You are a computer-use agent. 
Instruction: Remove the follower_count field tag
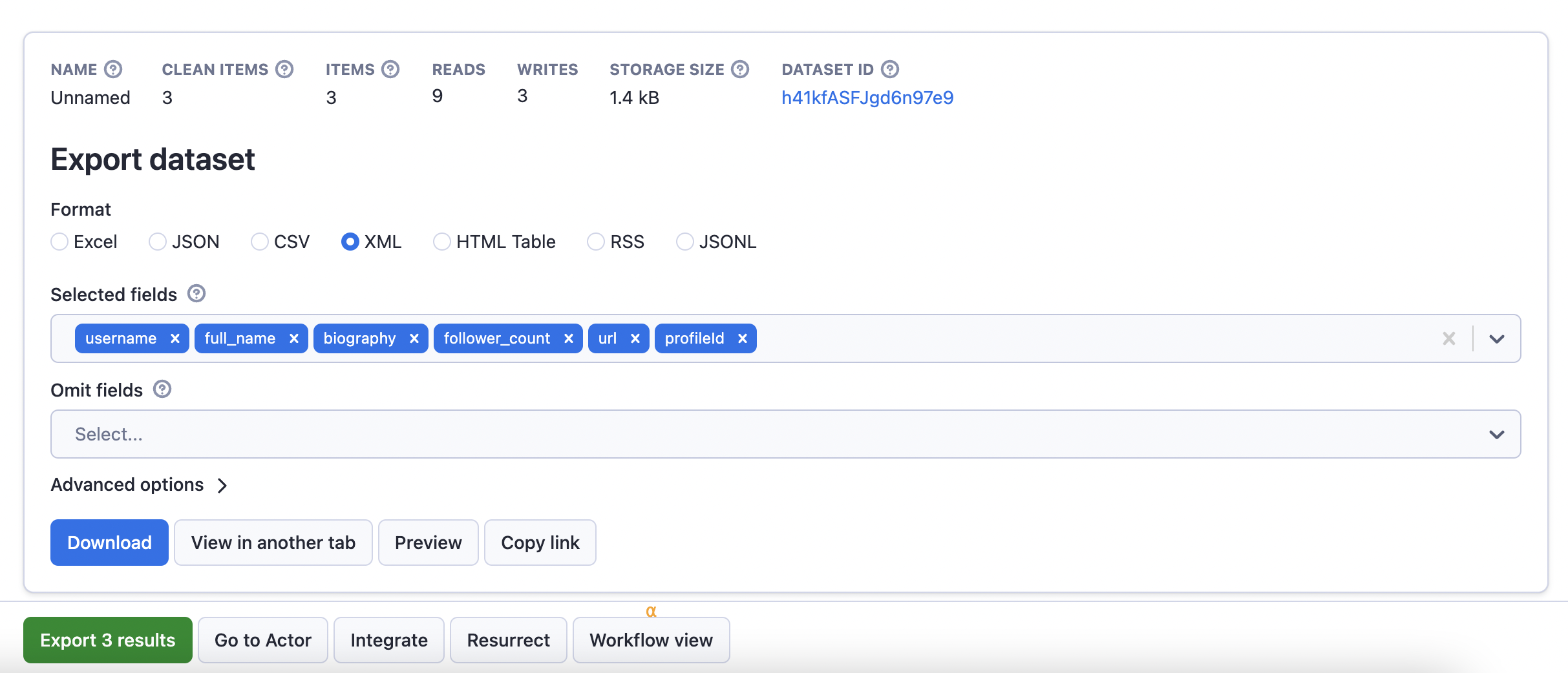[569, 338]
